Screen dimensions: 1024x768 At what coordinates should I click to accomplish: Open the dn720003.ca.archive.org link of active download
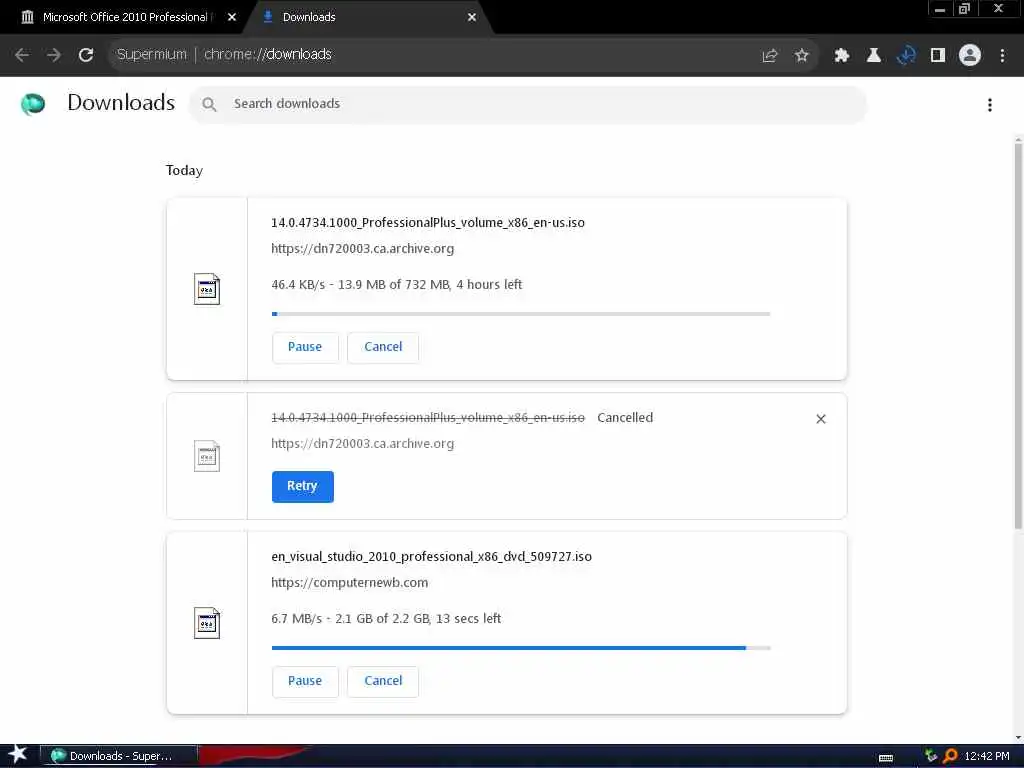pos(362,249)
